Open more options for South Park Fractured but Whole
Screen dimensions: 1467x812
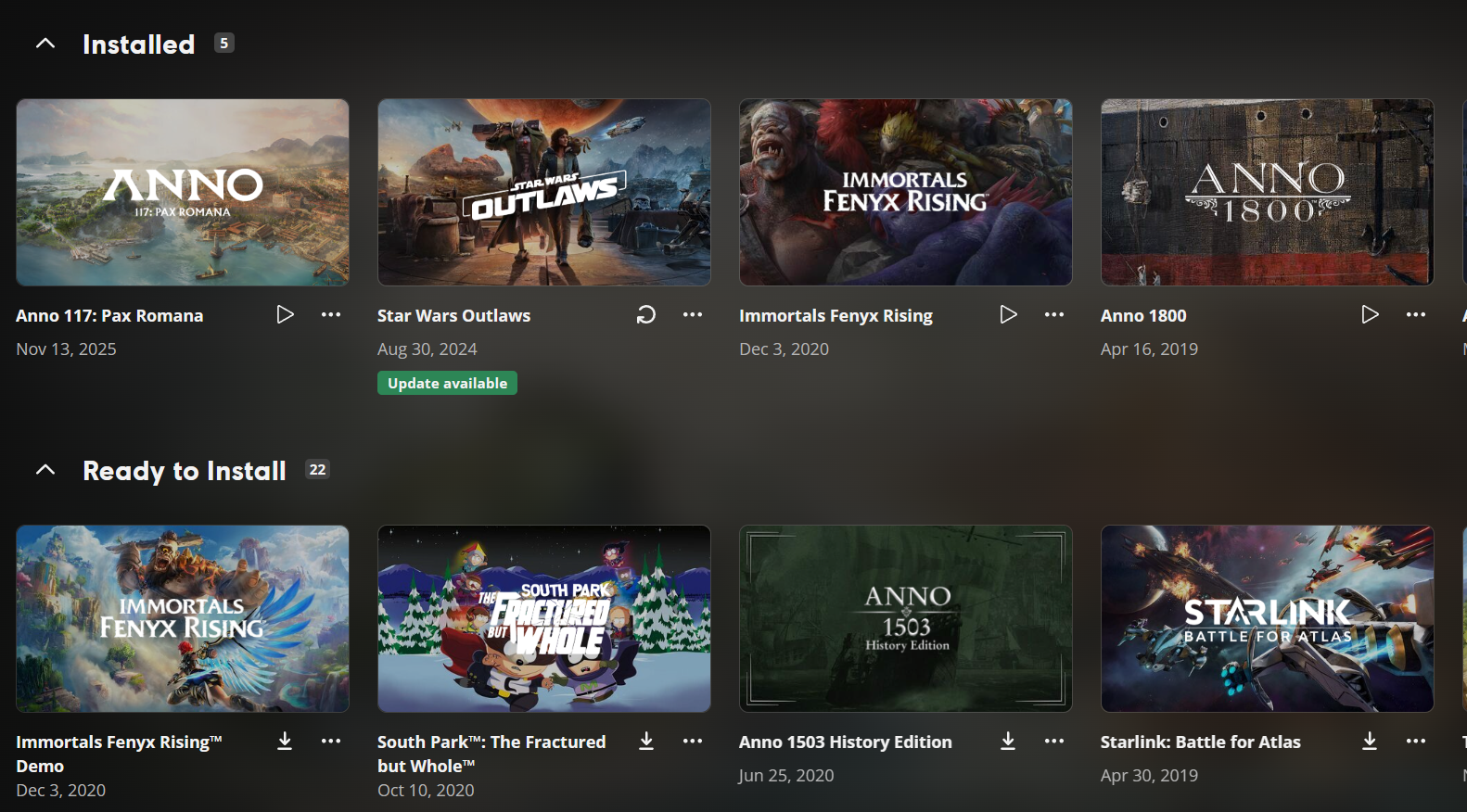click(x=693, y=741)
